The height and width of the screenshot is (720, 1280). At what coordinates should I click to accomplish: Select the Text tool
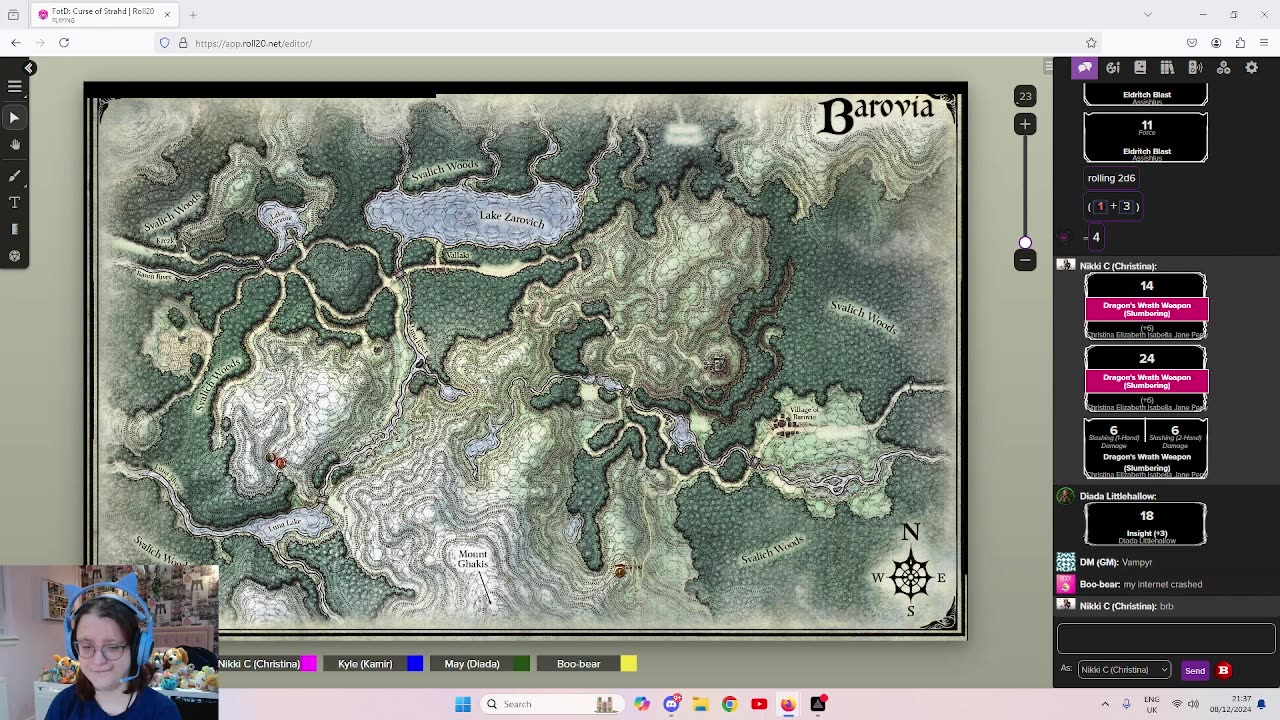[15, 202]
